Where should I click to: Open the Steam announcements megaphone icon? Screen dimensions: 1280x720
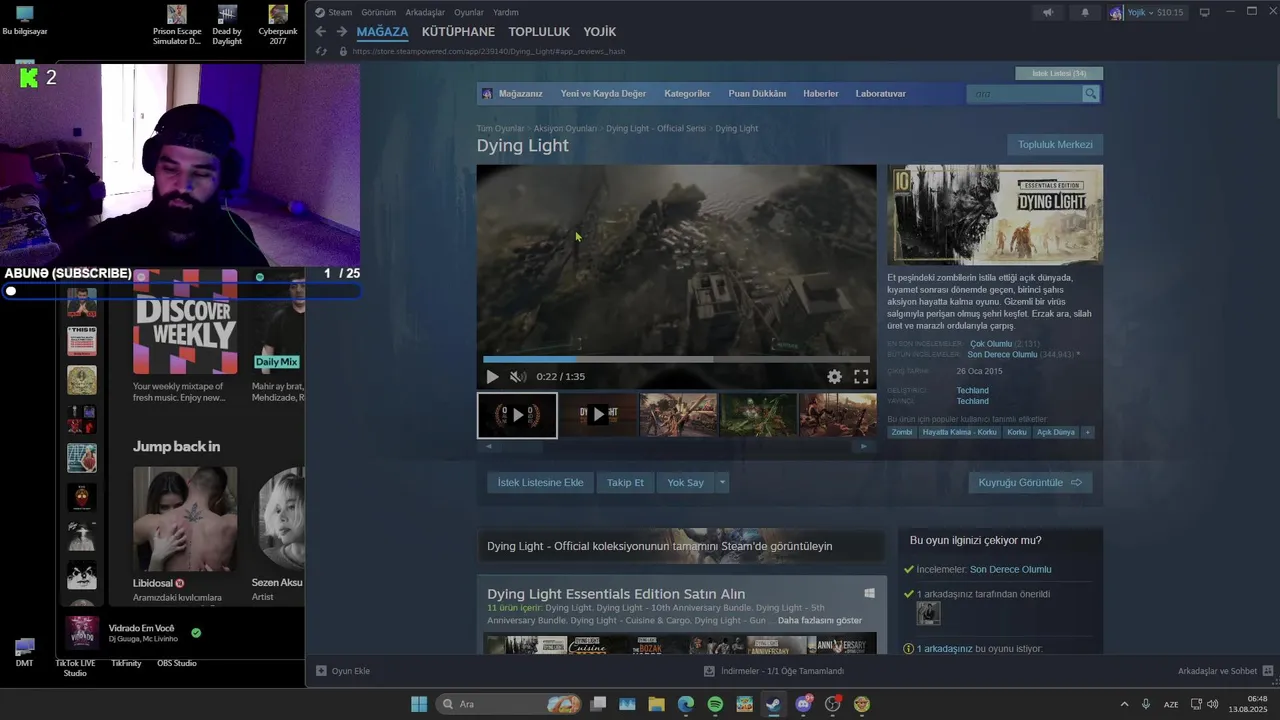(x=1048, y=12)
